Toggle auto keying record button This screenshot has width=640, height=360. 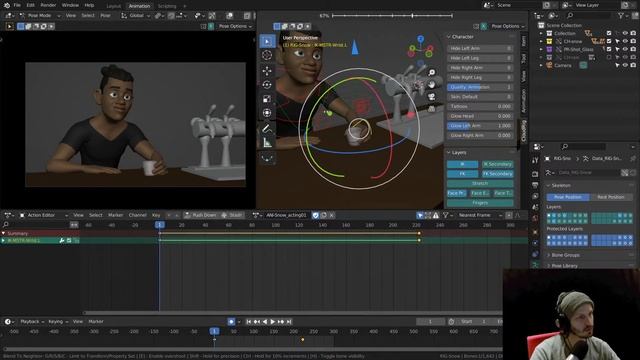231,322
